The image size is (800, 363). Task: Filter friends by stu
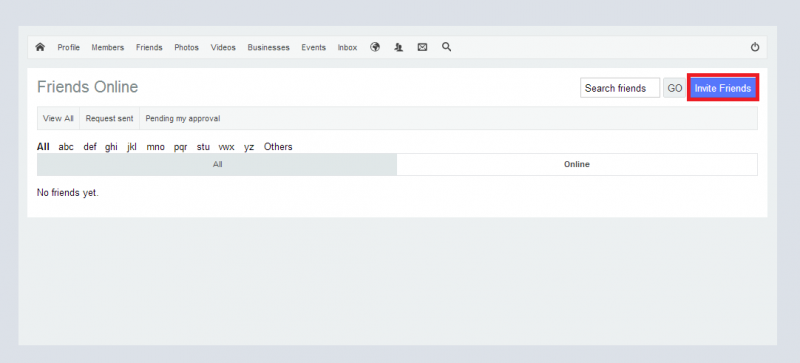(x=203, y=147)
